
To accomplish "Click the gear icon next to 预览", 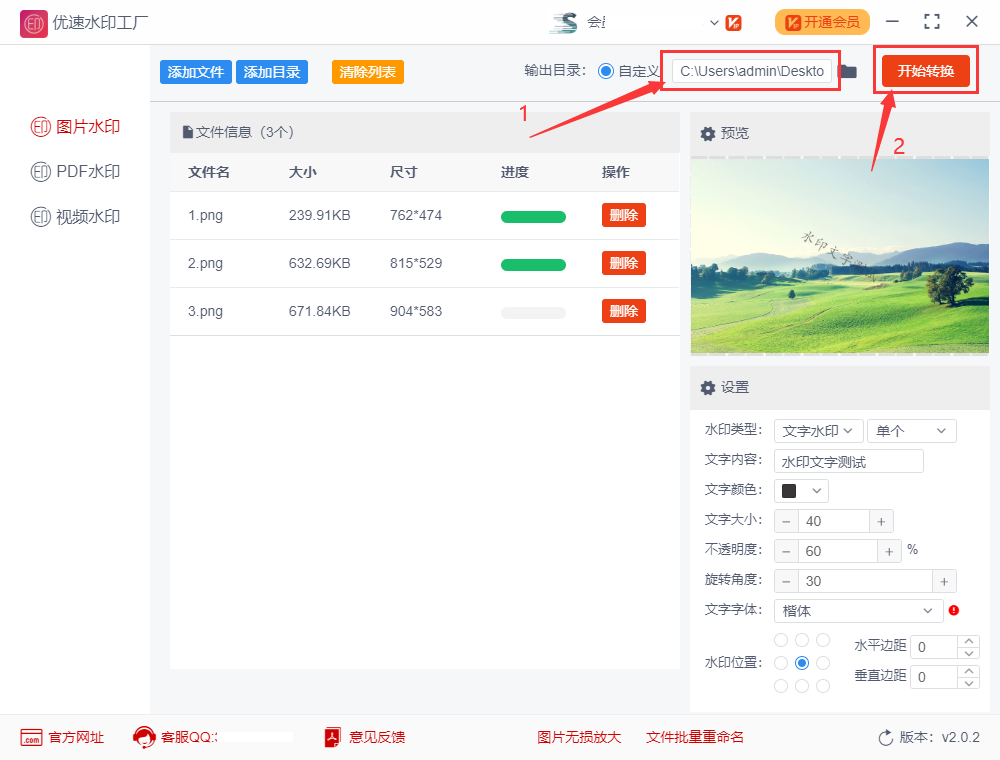I will tap(708, 134).
